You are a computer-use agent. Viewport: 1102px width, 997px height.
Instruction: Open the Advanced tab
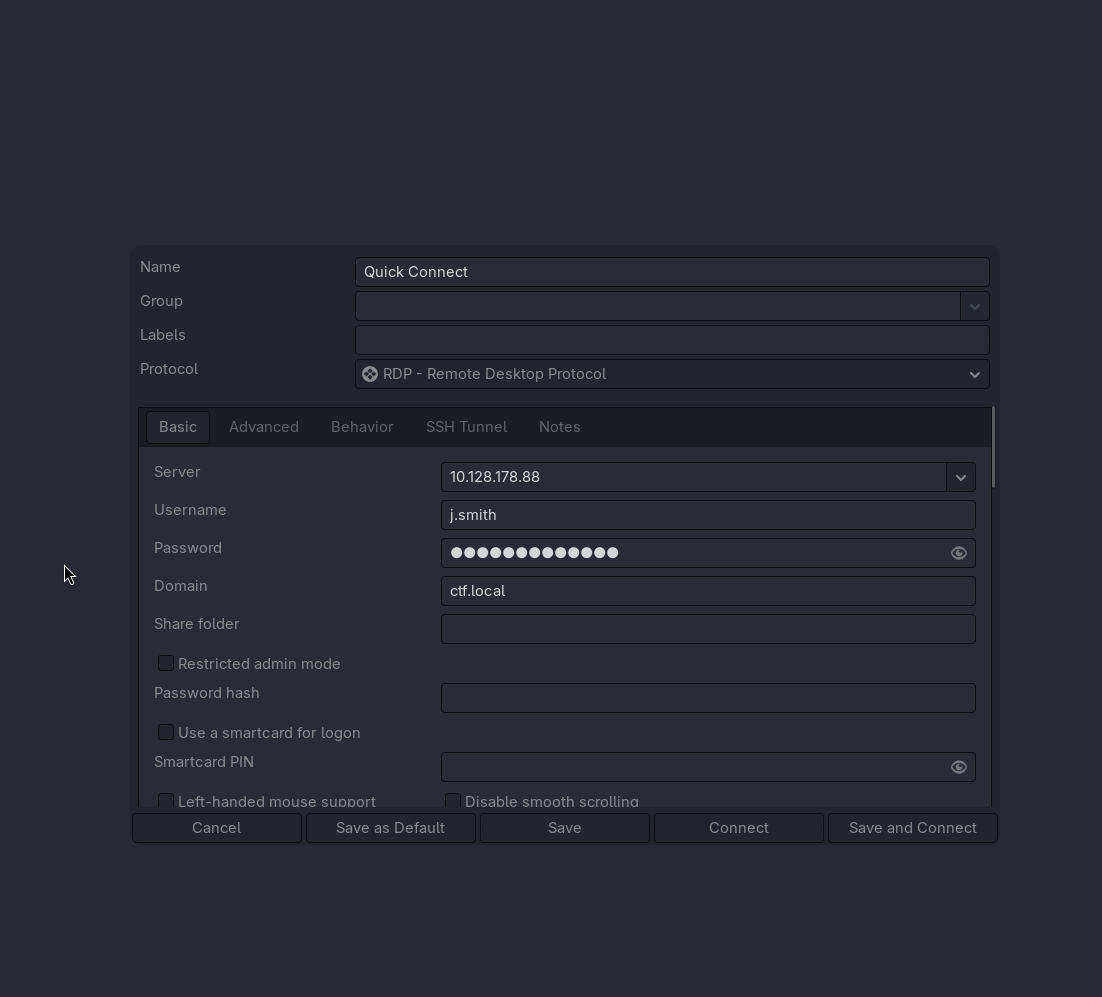[264, 427]
